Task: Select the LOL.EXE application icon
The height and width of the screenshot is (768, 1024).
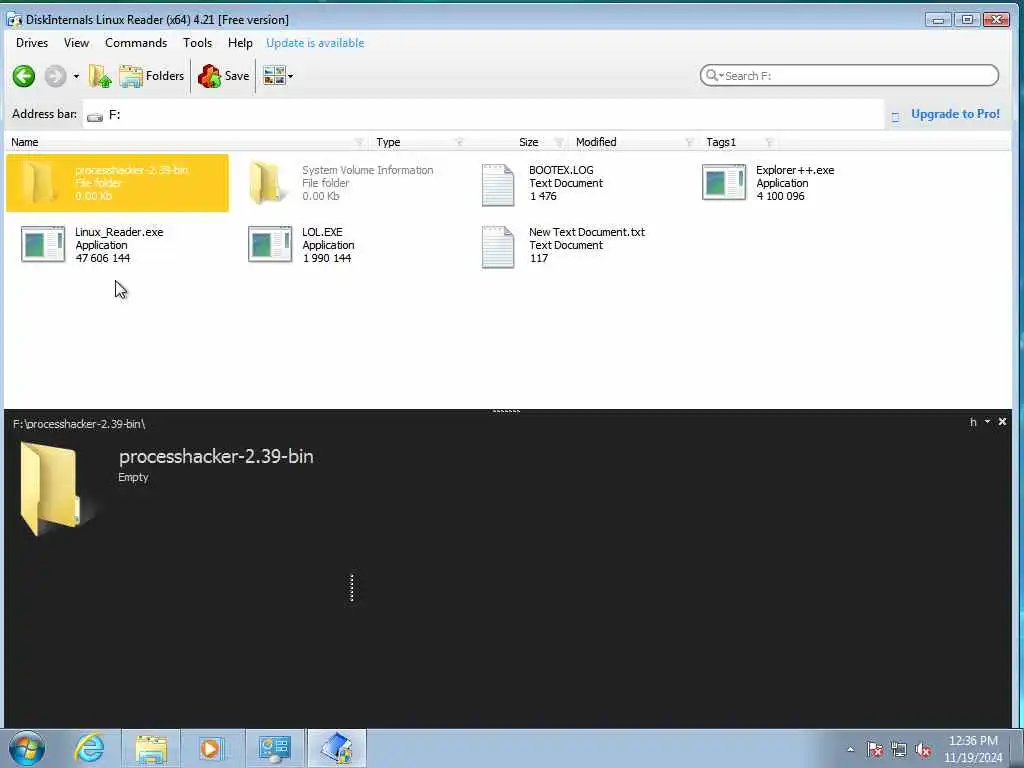Action: 270,244
